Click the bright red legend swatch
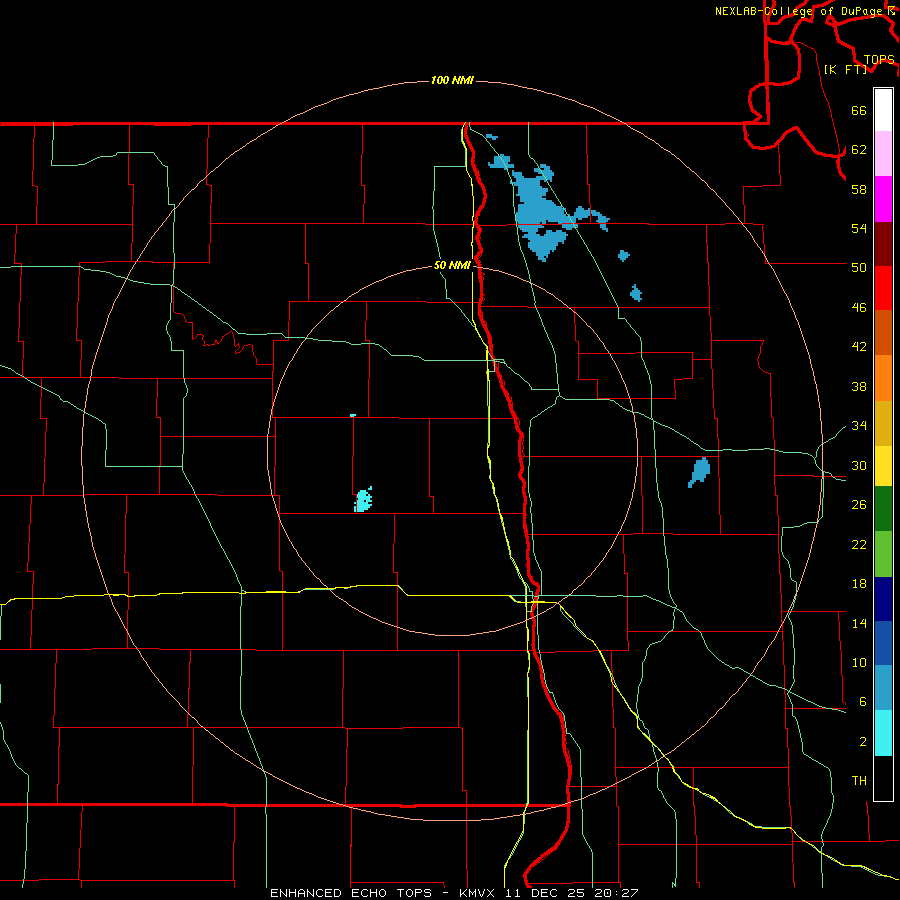The height and width of the screenshot is (900, 900). click(x=883, y=288)
